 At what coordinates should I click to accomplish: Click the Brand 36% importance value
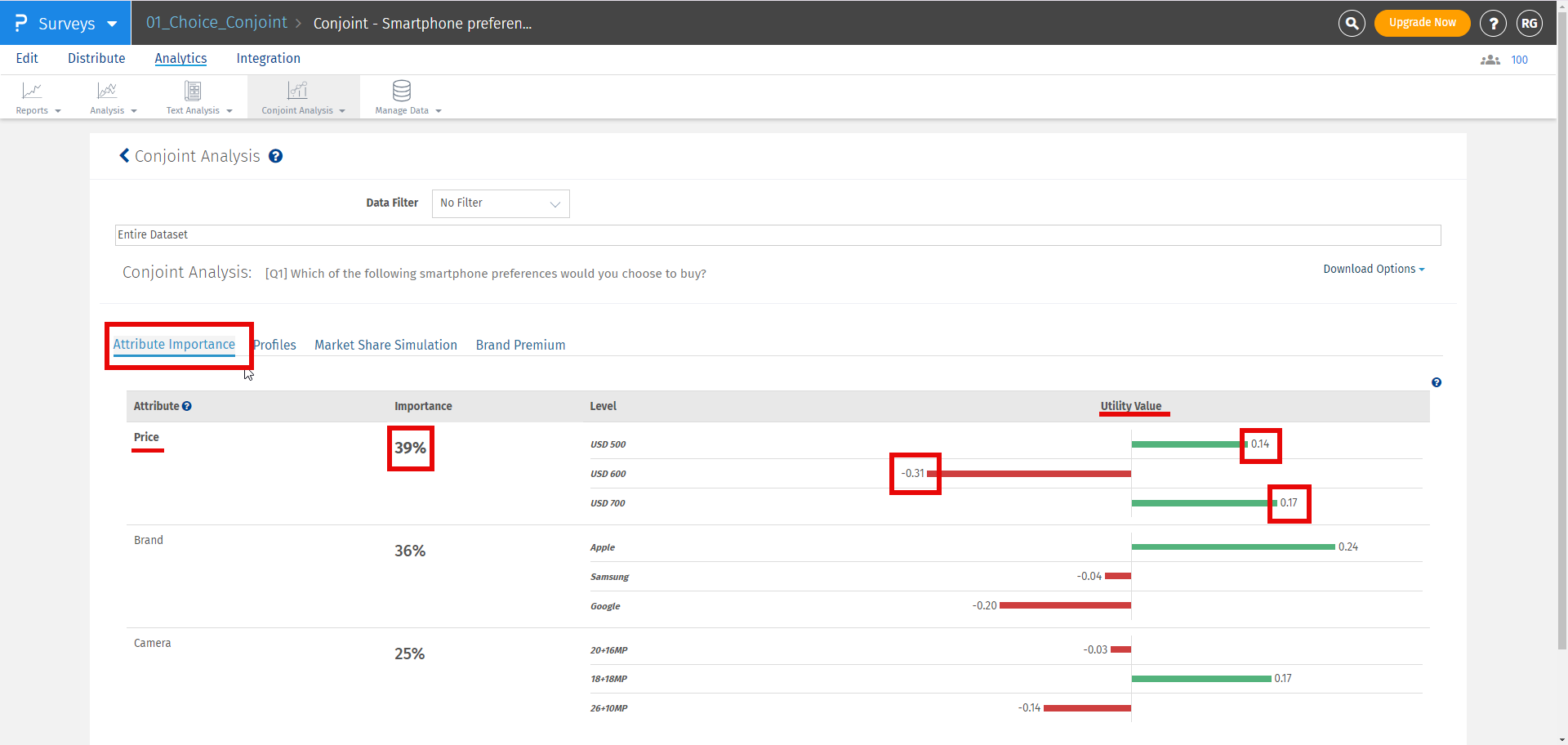[410, 551]
